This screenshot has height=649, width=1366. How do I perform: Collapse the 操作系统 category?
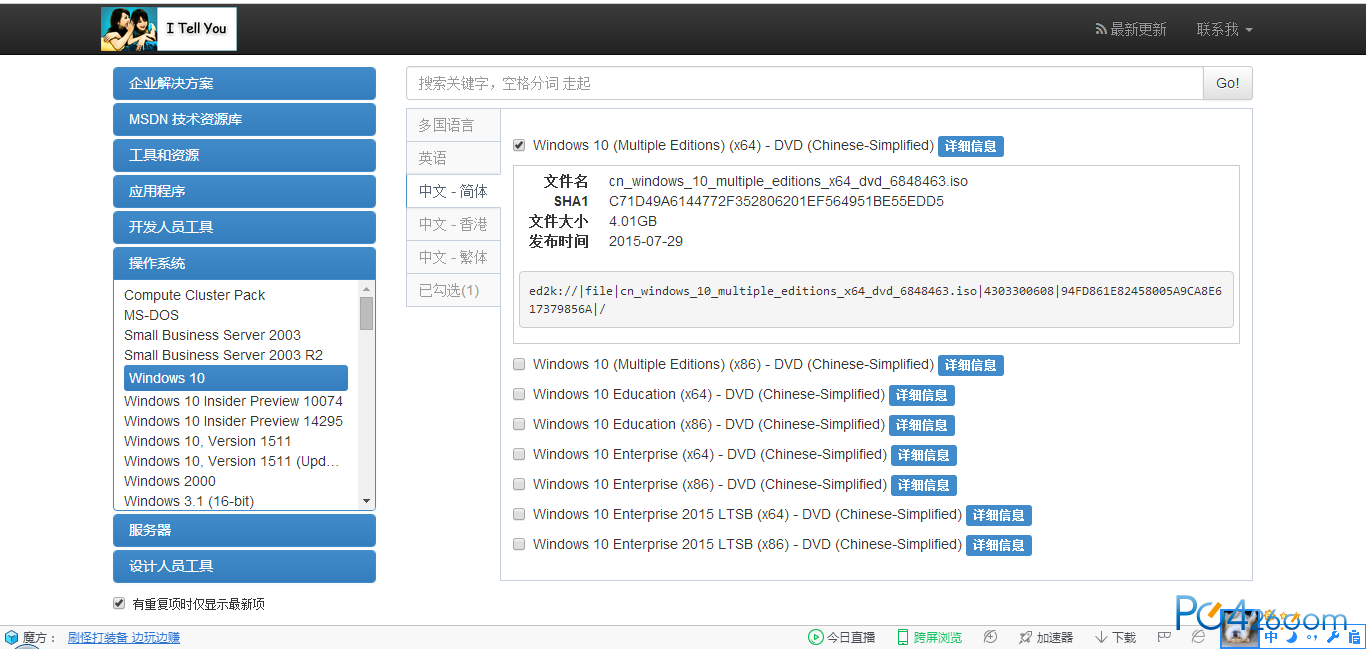244,263
